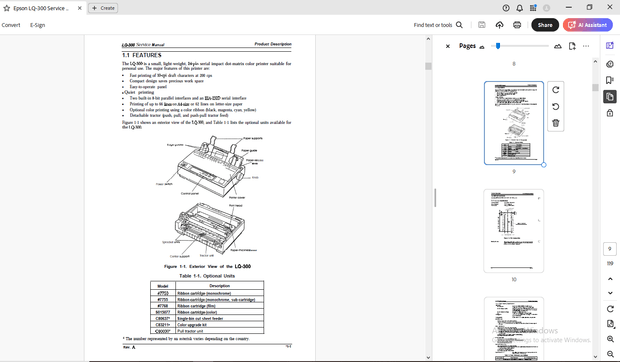
Task: Click the Share button
Action: coord(545,25)
